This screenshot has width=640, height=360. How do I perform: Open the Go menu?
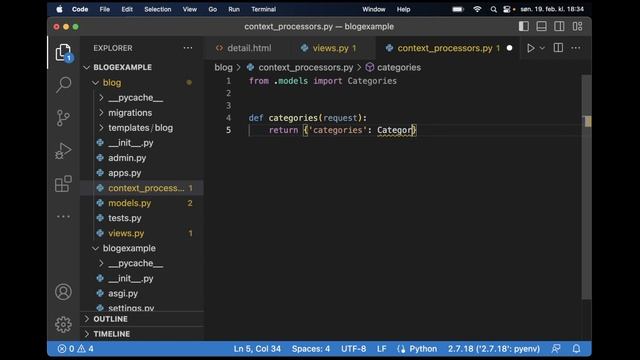coord(213,9)
